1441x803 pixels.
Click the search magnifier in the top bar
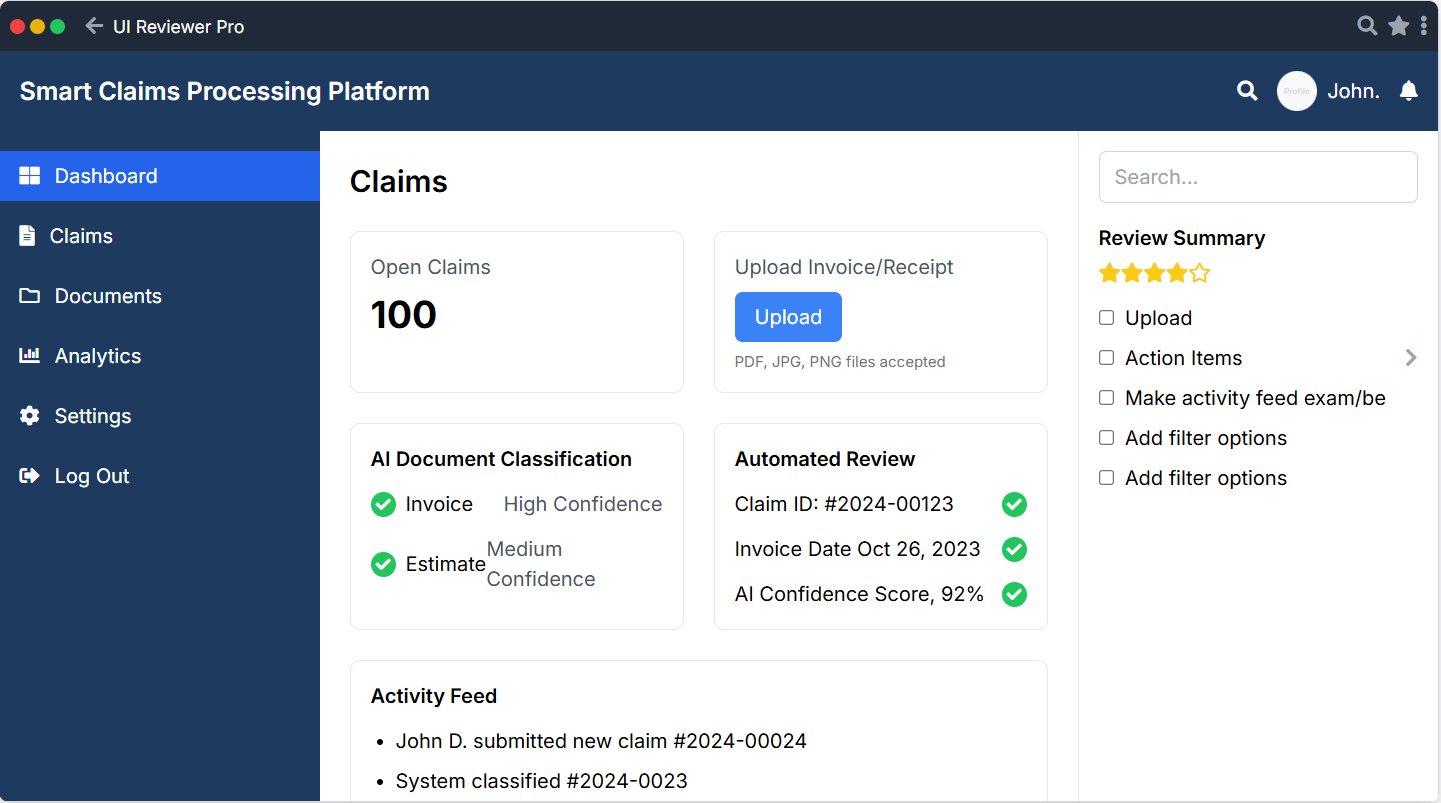click(1246, 90)
